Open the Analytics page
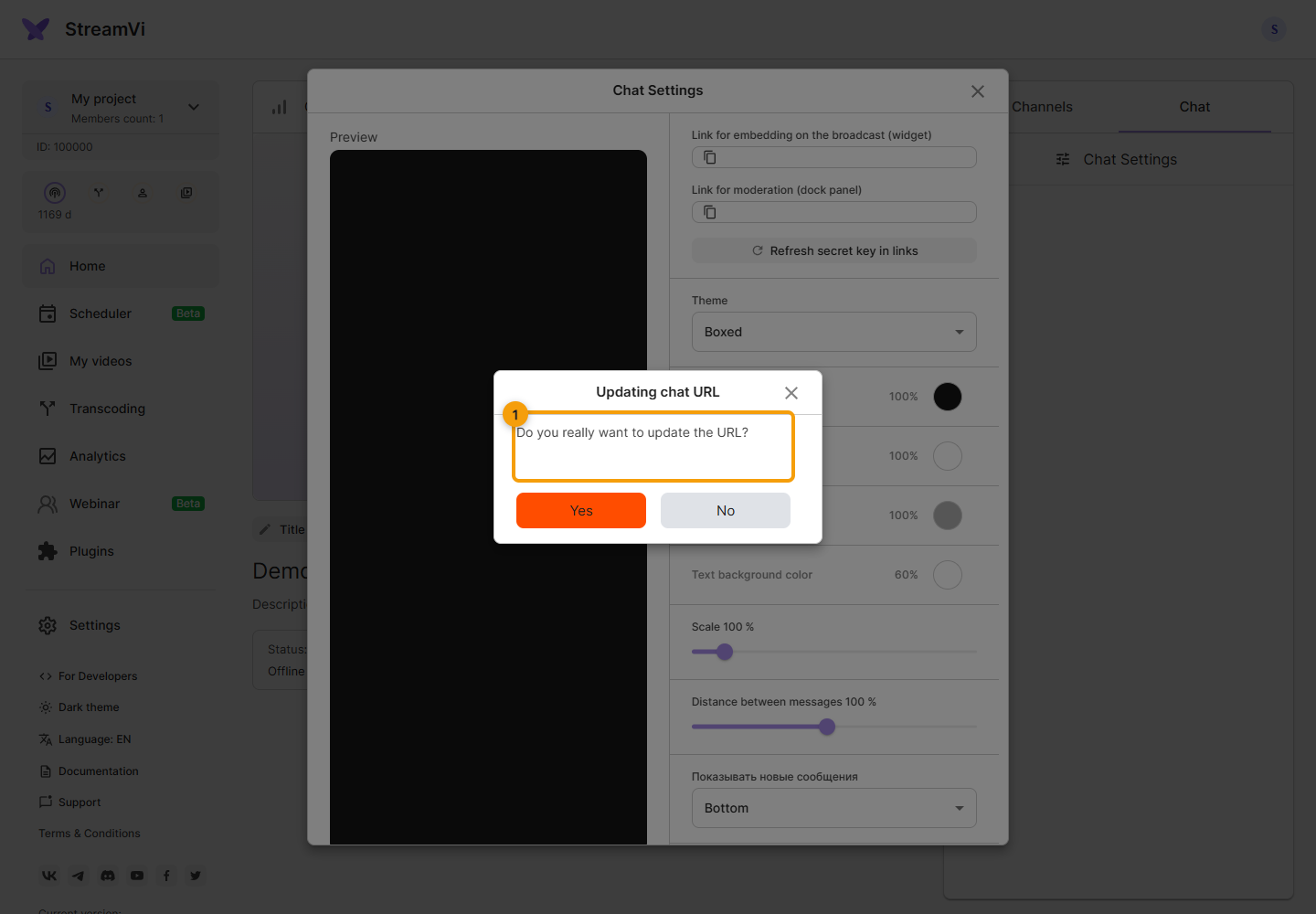 point(121,456)
